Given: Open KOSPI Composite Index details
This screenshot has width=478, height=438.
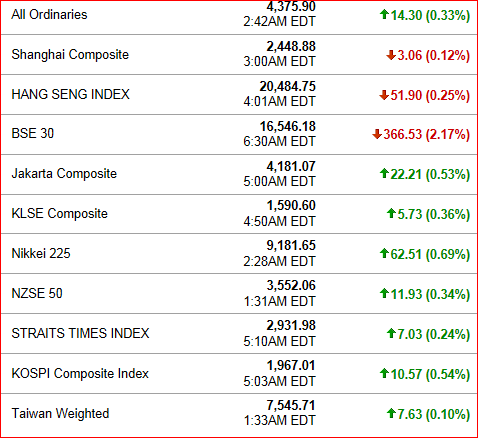Looking at the screenshot, I should [x=80, y=373].
